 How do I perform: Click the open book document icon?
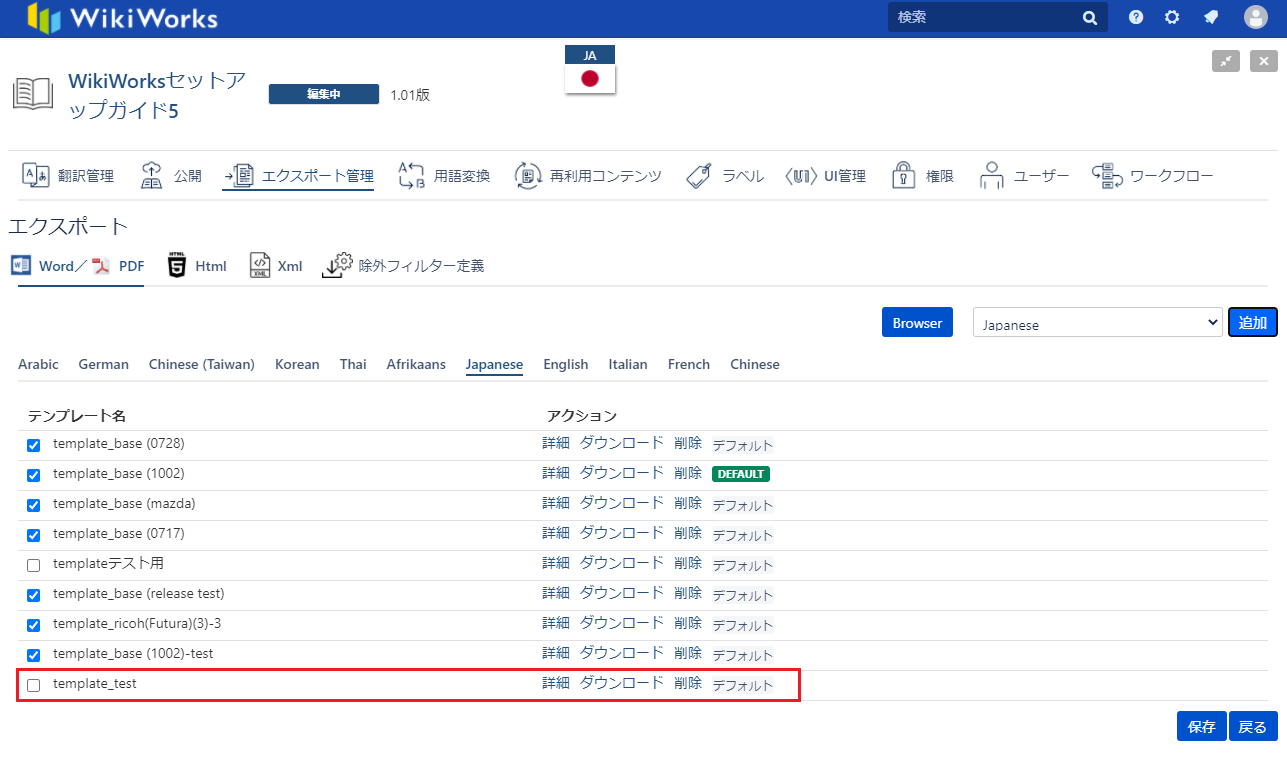[33, 94]
